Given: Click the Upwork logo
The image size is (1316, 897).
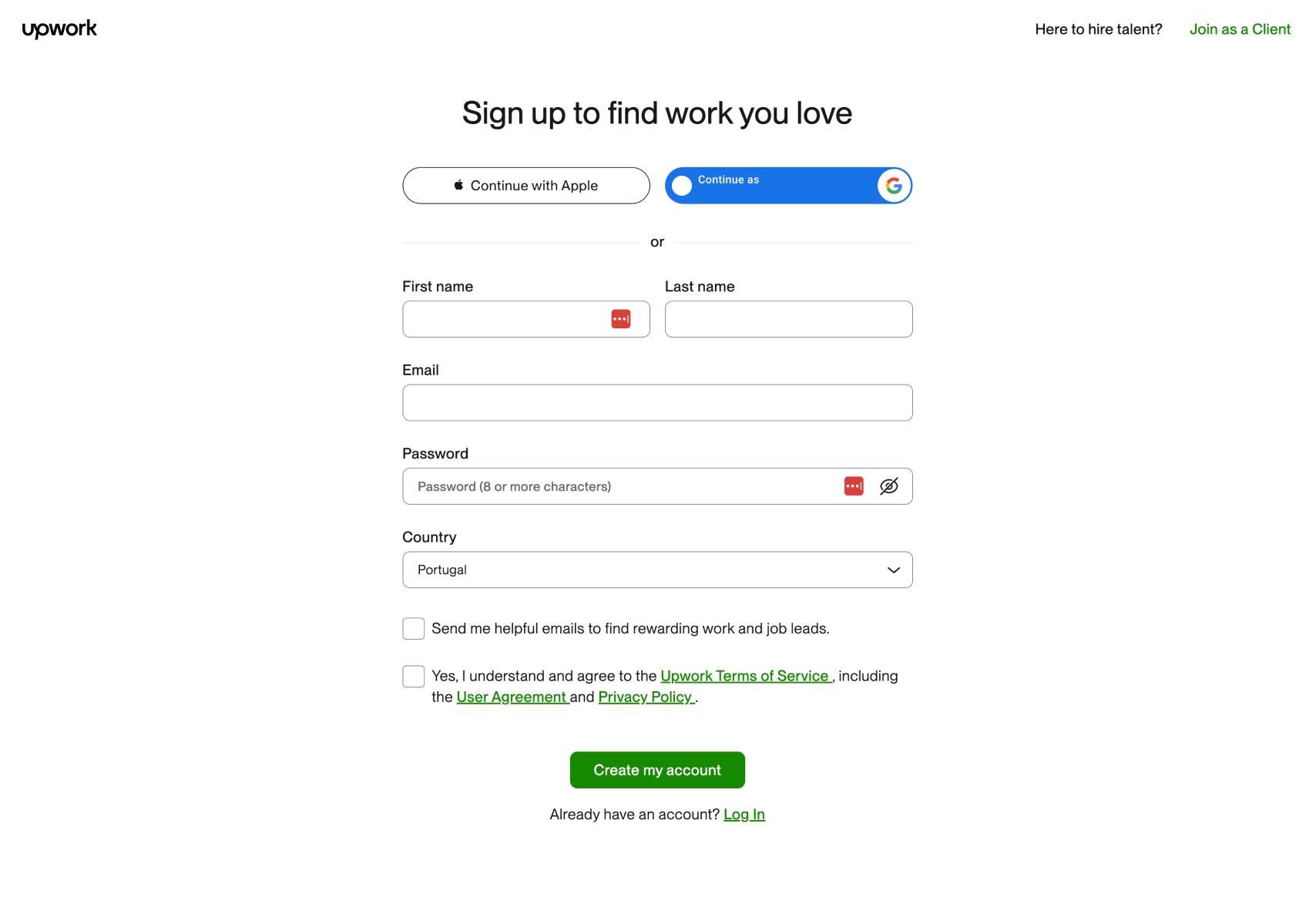Looking at the screenshot, I should tap(59, 29).
